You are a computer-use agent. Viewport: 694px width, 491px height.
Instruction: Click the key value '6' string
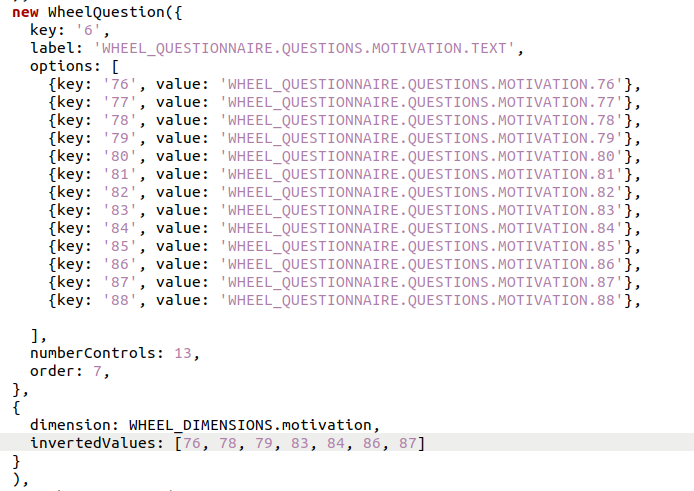point(85,30)
